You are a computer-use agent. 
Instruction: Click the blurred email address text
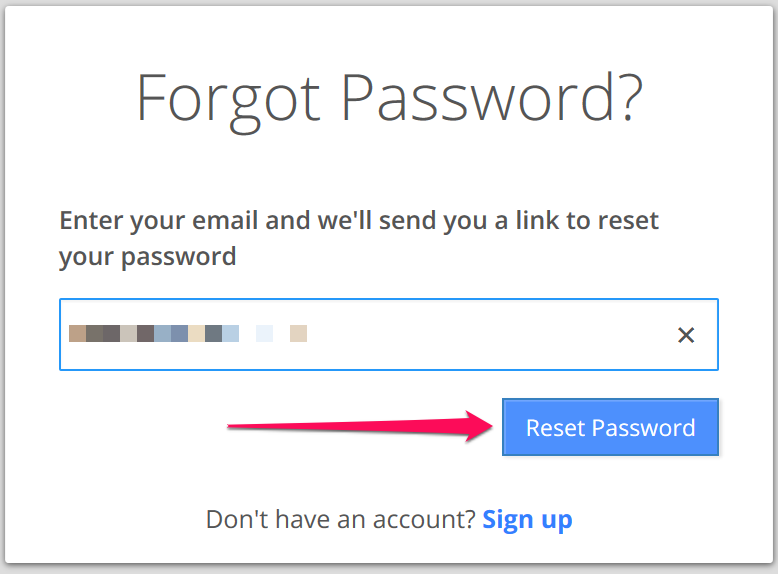(188, 334)
